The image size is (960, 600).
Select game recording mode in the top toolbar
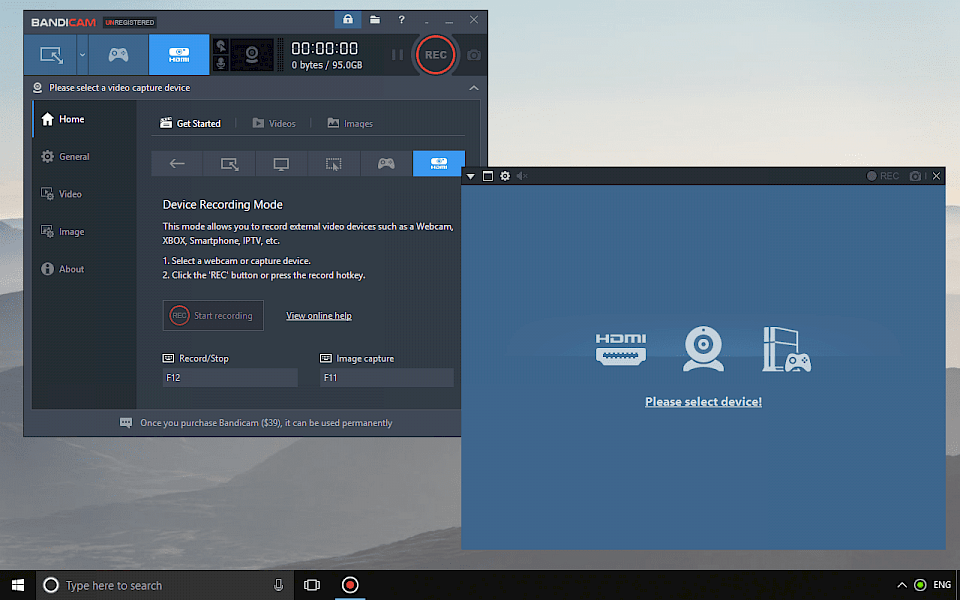tap(118, 55)
